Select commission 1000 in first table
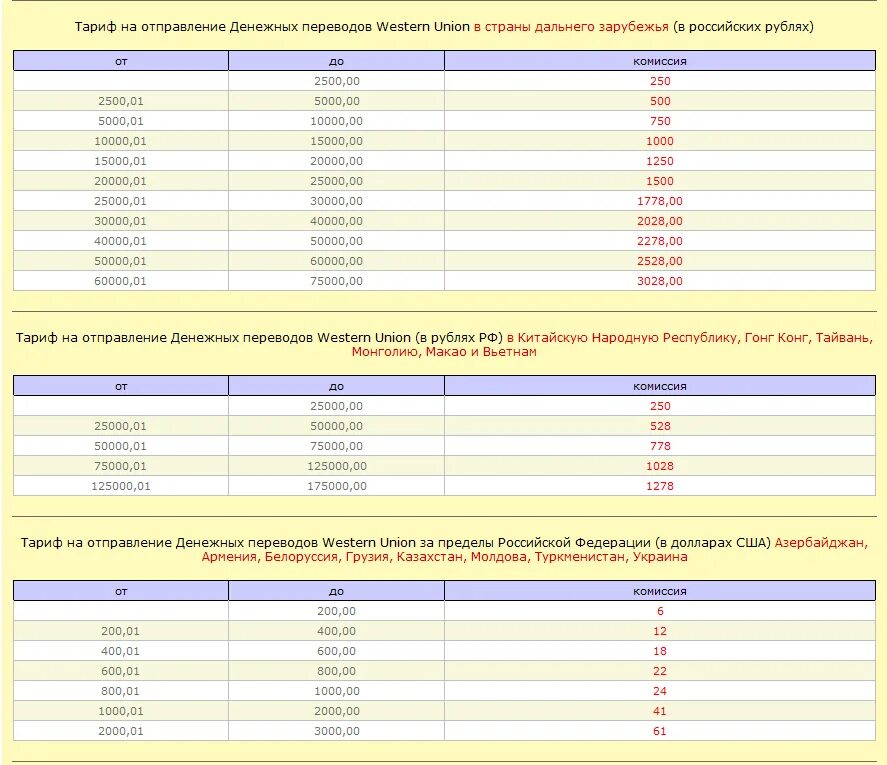The image size is (887, 765). pos(660,141)
